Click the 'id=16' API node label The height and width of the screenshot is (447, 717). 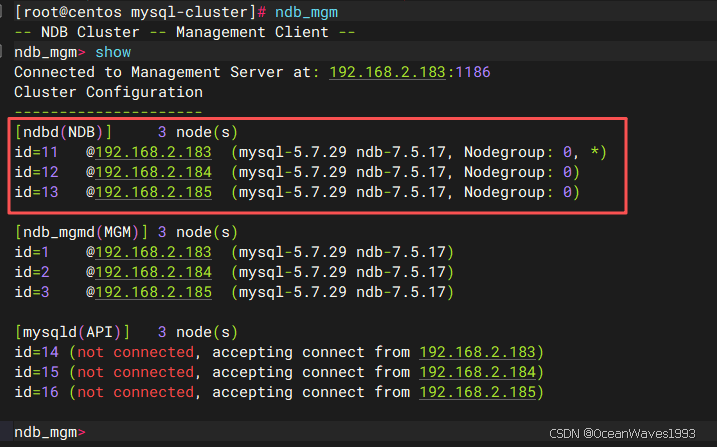click(36, 392)
